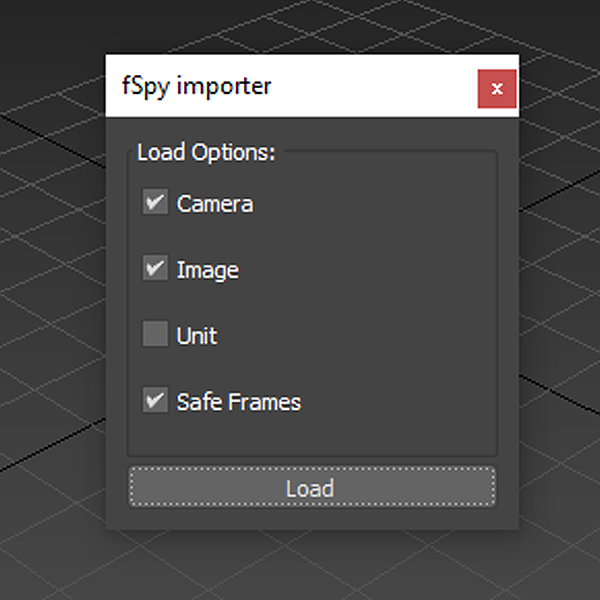This screenshot has width=600, height=600.
Task: Click the 'Unit' text label
Action: coord(197,336)
